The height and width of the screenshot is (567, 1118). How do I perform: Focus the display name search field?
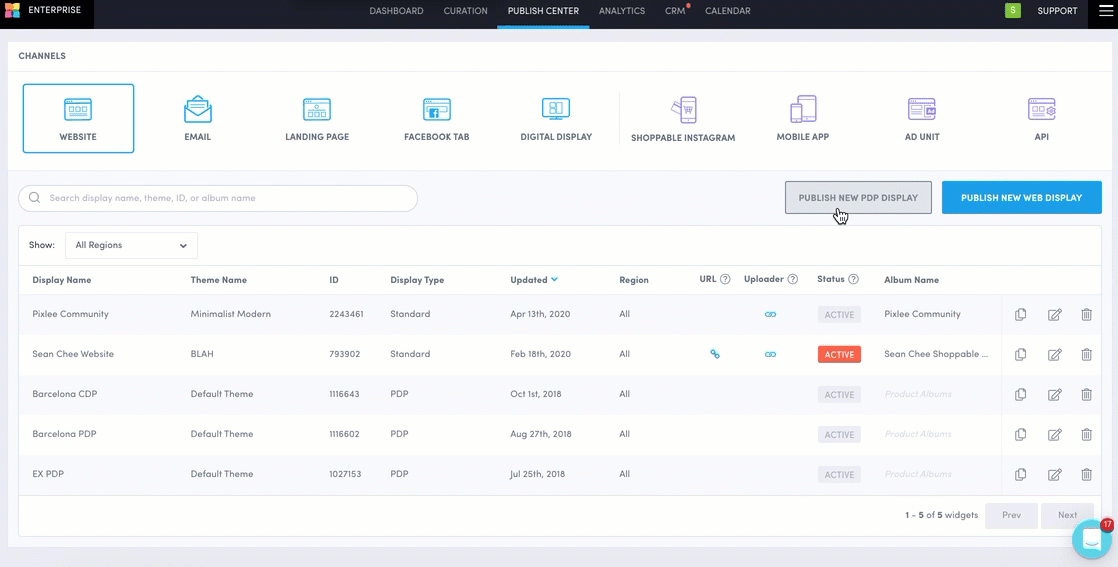(218, 198)
